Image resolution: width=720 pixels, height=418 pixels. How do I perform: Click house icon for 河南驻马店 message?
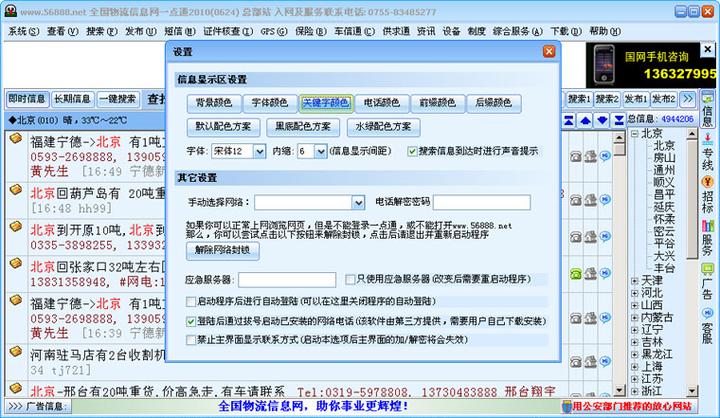click(591, 362)
